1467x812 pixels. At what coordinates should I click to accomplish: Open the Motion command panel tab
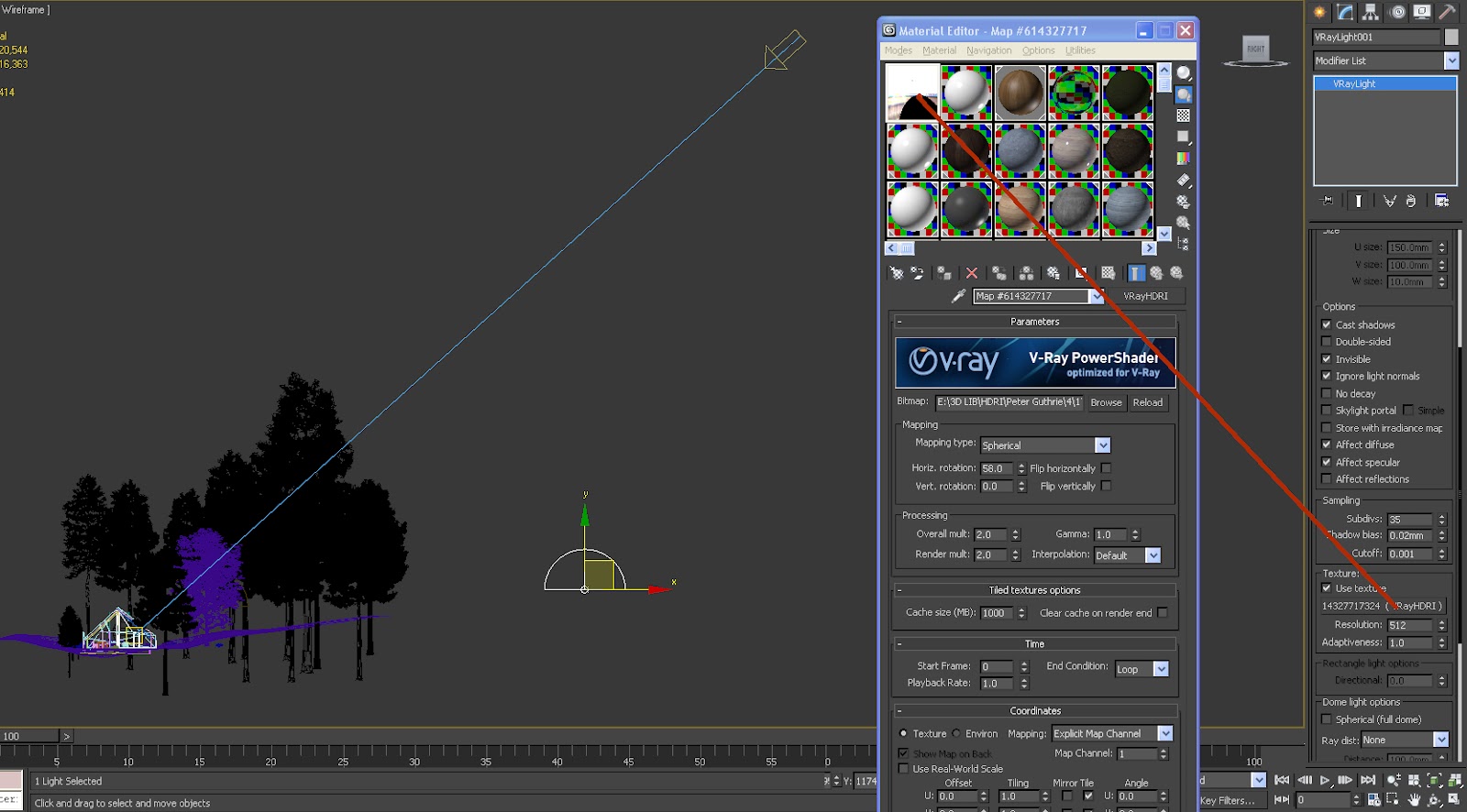(x=1397, y=12)
